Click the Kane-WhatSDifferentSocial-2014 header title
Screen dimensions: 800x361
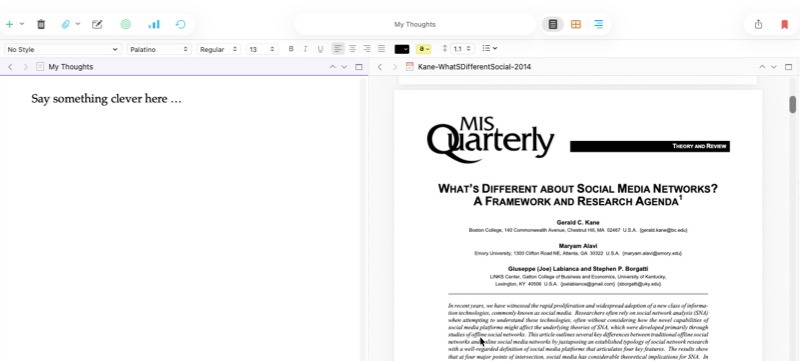(x=474, y=67)
